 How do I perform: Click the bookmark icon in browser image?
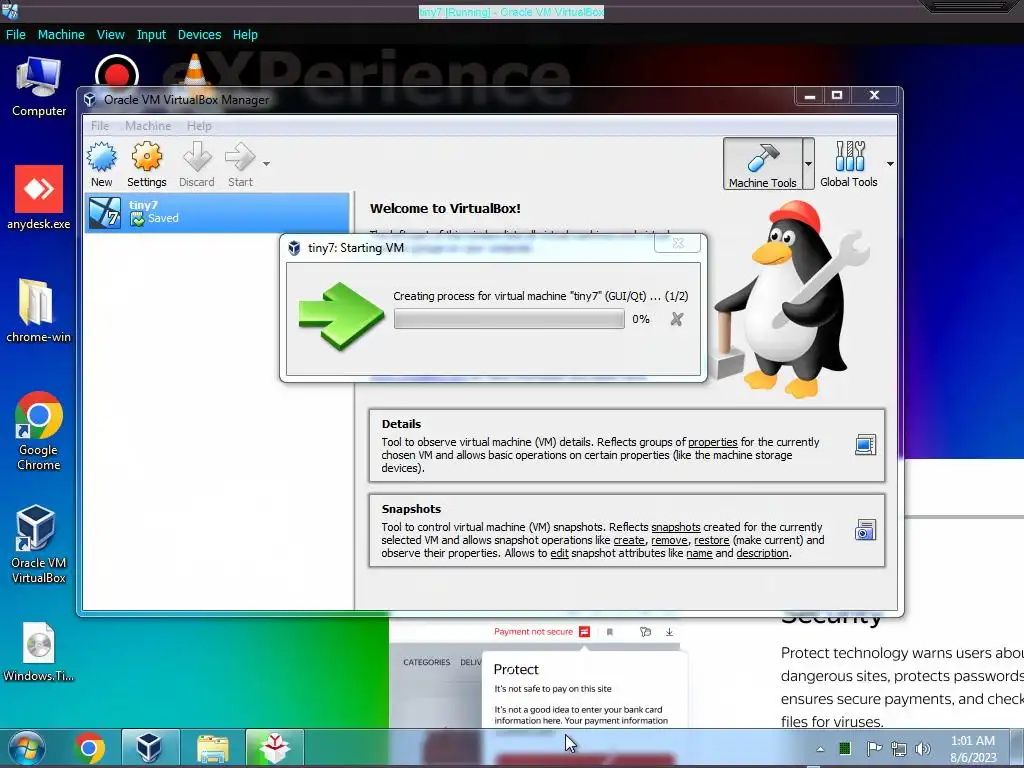(609, 632)
